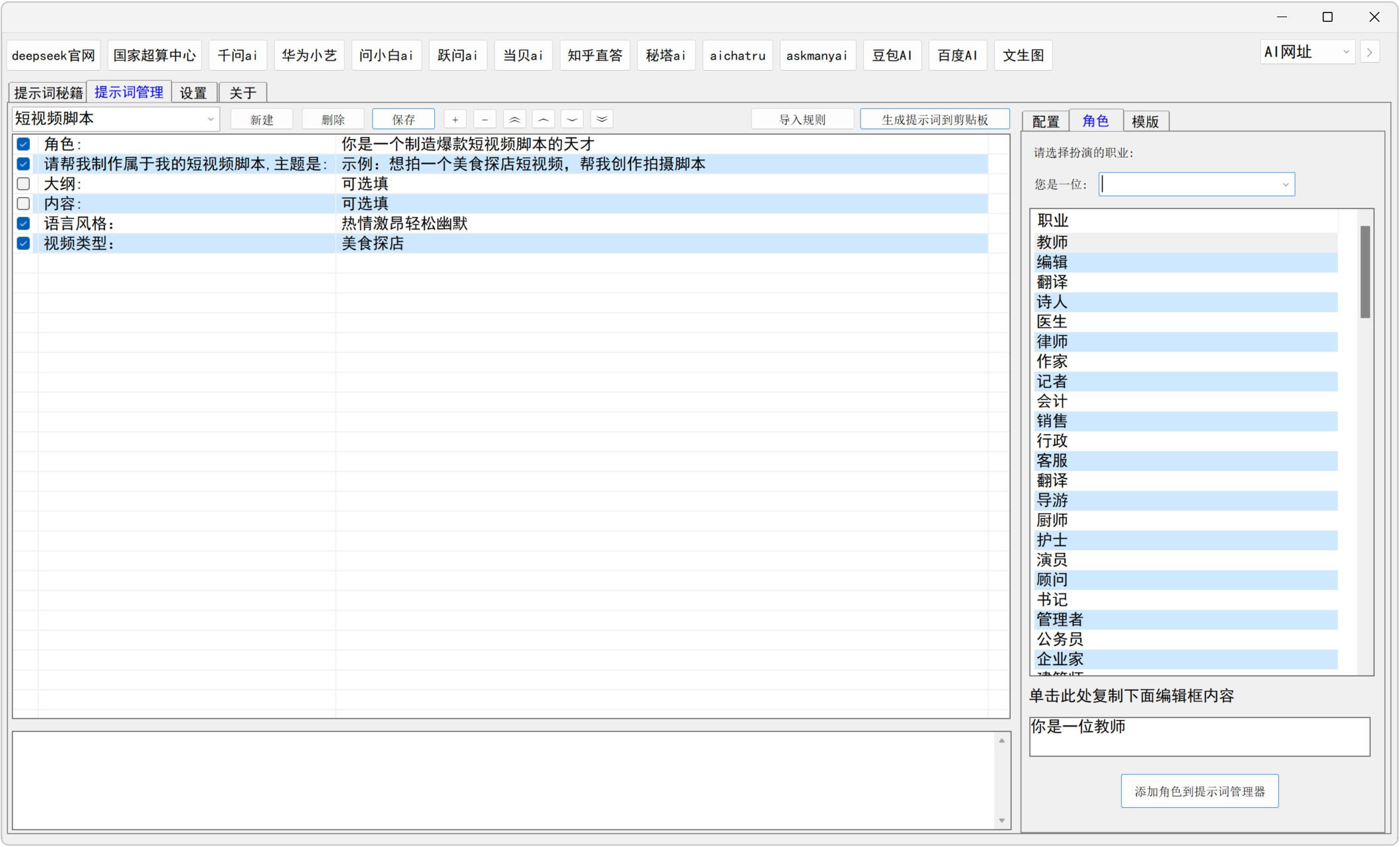Move the row to top with double-up arrow
The image size is (1400, 847).
[514, 120]
